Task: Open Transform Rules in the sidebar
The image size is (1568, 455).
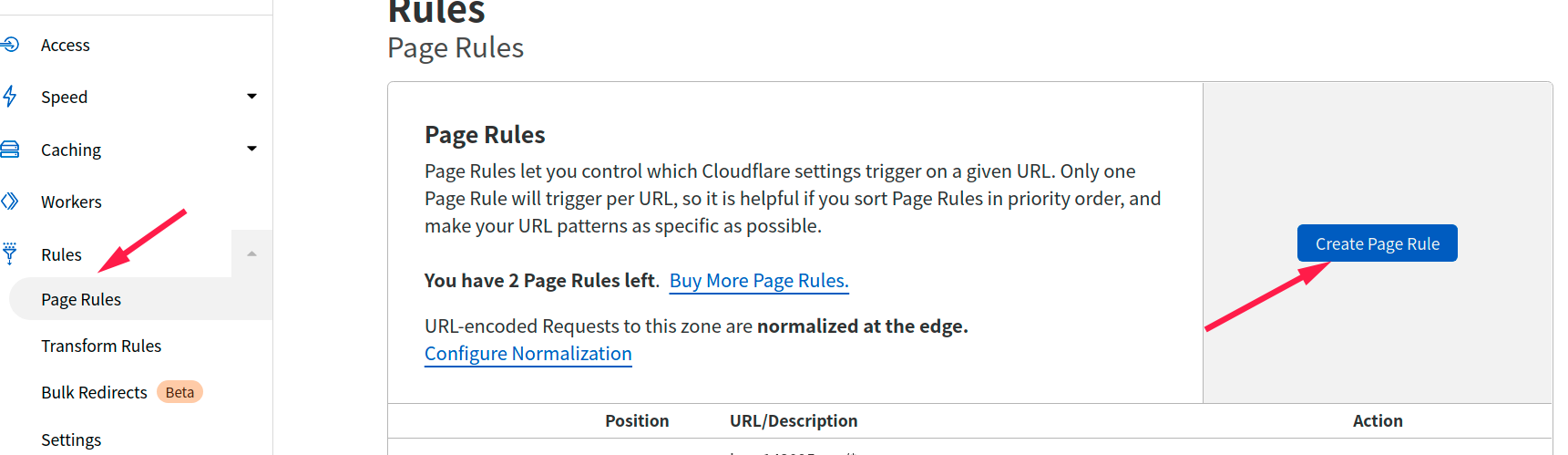Action: tap(101, 346)
